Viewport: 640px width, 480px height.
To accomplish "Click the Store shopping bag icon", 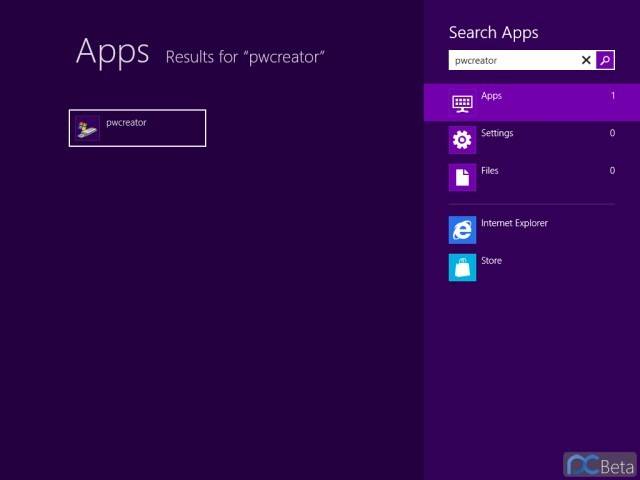I will pyautogui.click(x=462, y=267).
